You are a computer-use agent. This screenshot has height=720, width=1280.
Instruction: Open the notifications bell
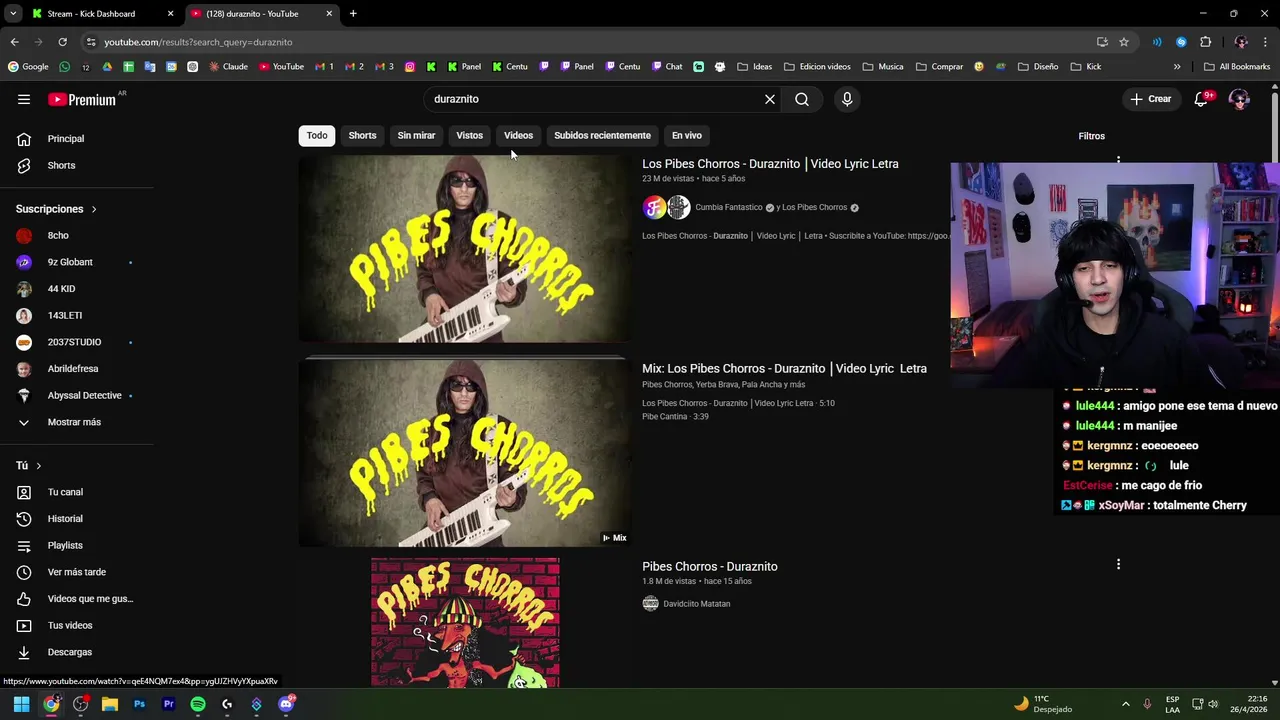[1201, 99]
